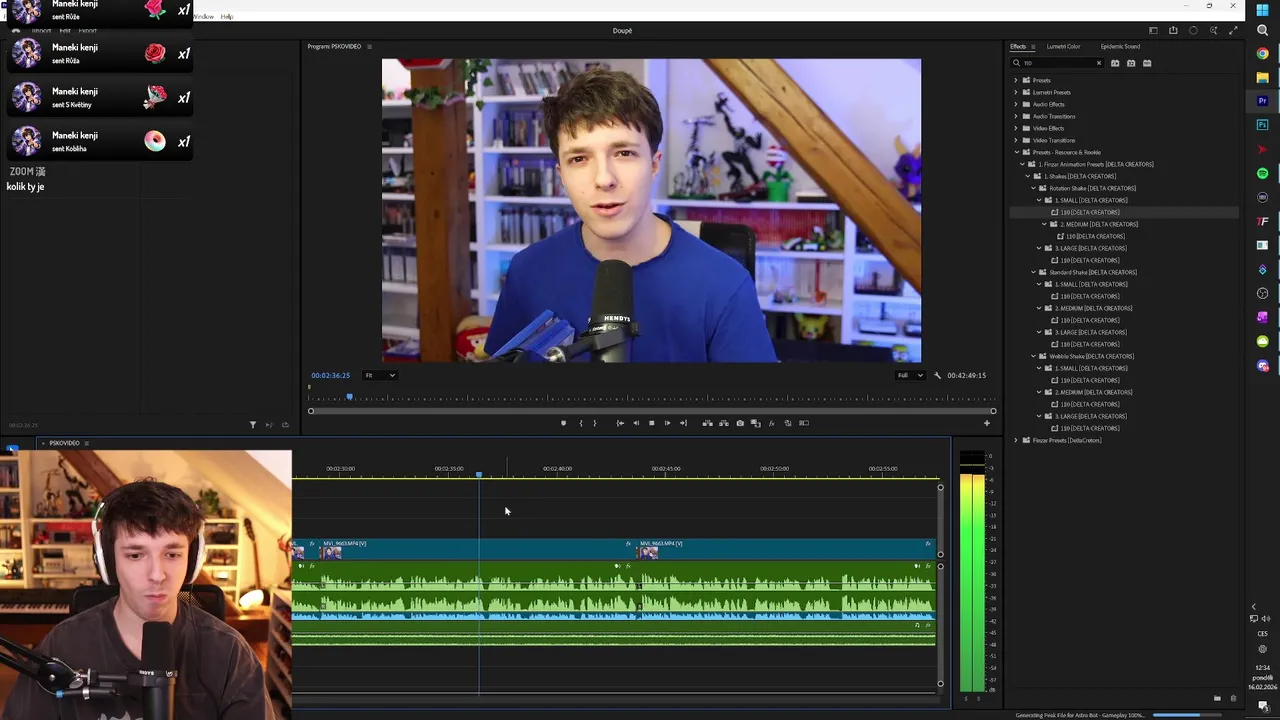The height and width of the screenshot is (720, 1280).
Task: Click the Mark Out bracket button
Action: 595,423
